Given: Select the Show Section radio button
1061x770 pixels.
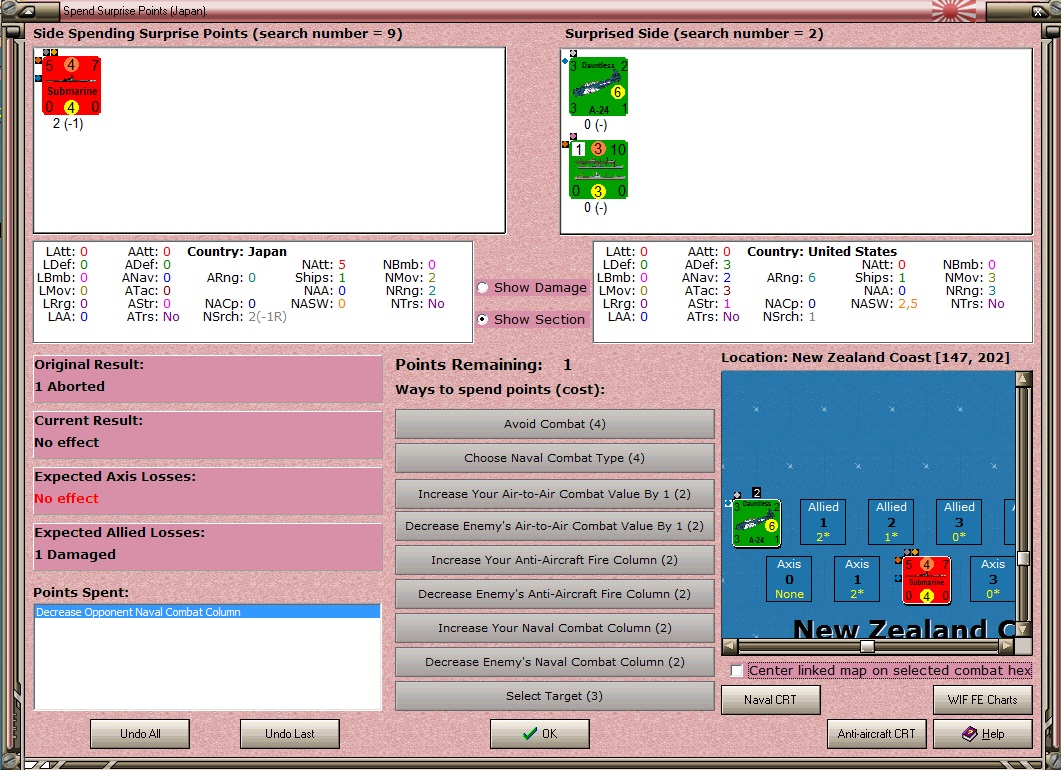Looking at the screenshot, I should click(482, 319).
